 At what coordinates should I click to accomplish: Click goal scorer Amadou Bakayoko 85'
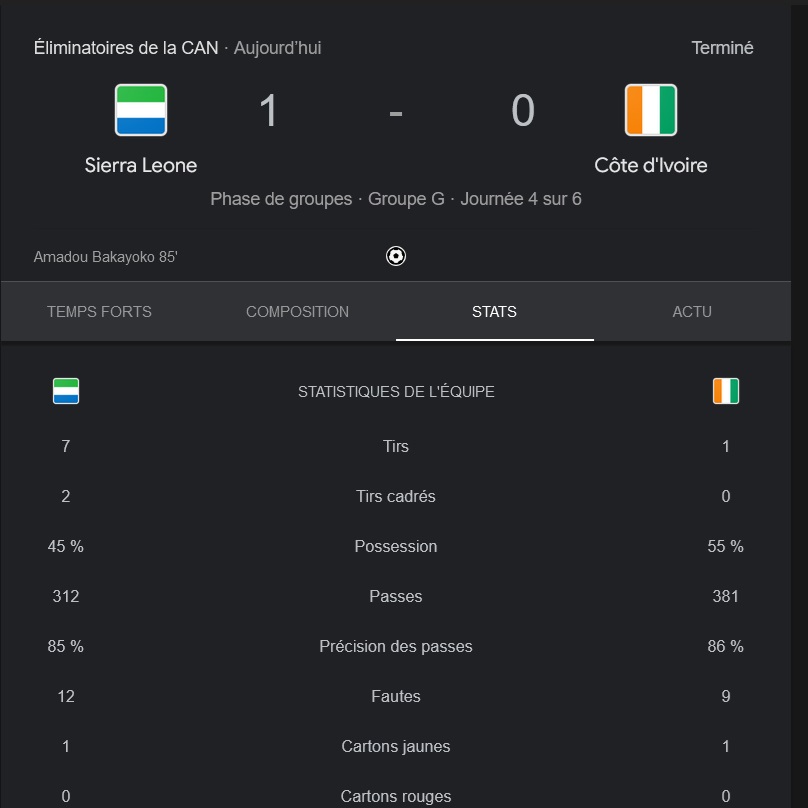tap(106, 257)
